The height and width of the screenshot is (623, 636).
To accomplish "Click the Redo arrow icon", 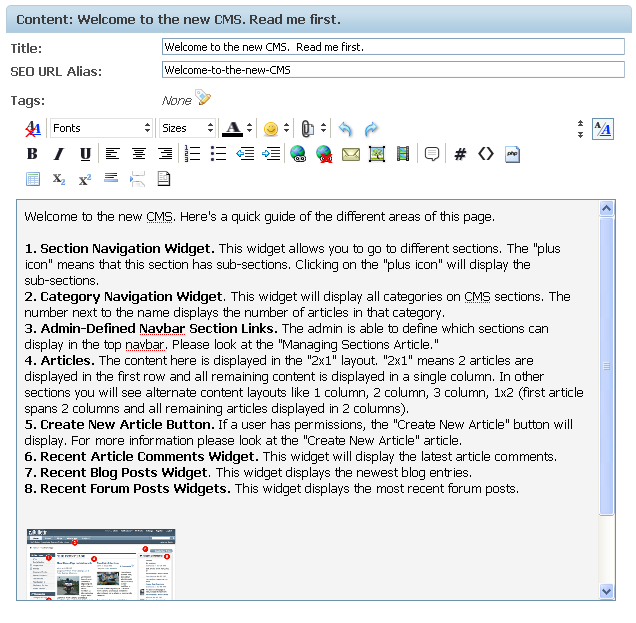I will pos(371,129).
